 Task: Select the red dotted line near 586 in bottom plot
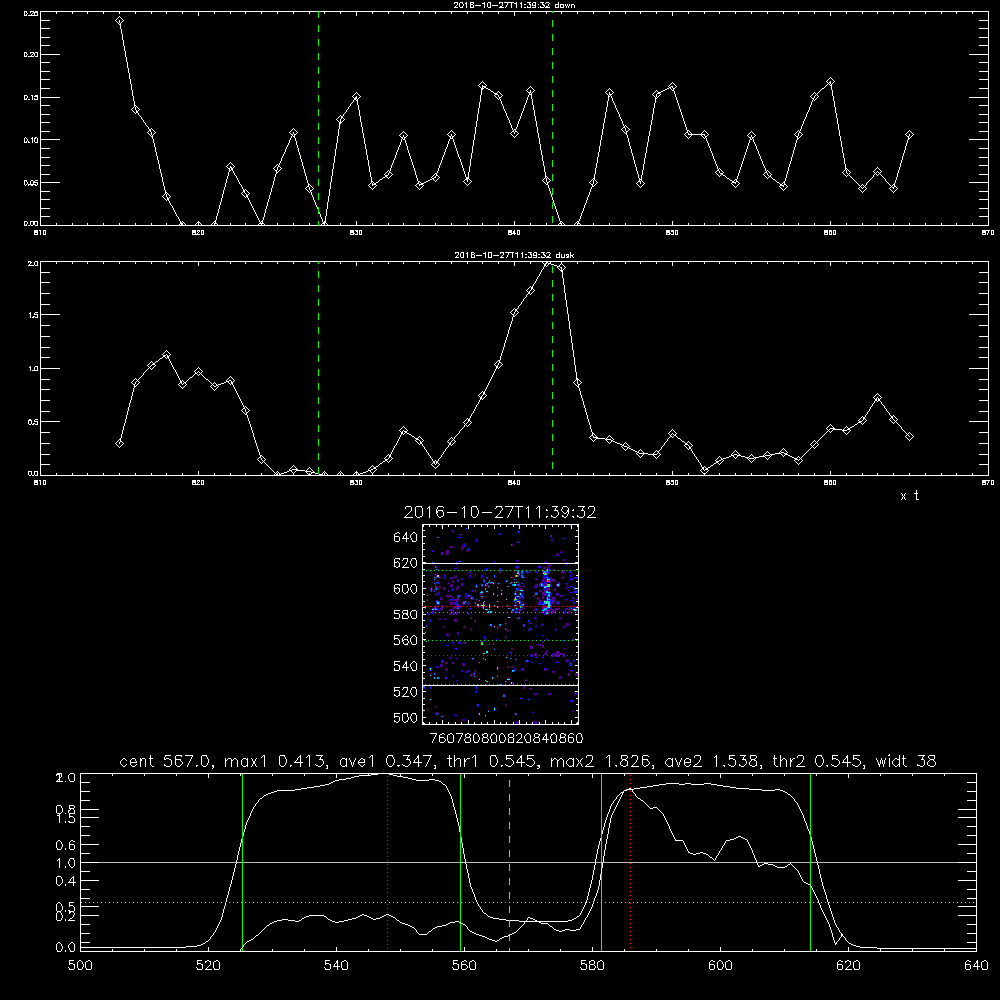click(631, 861)
